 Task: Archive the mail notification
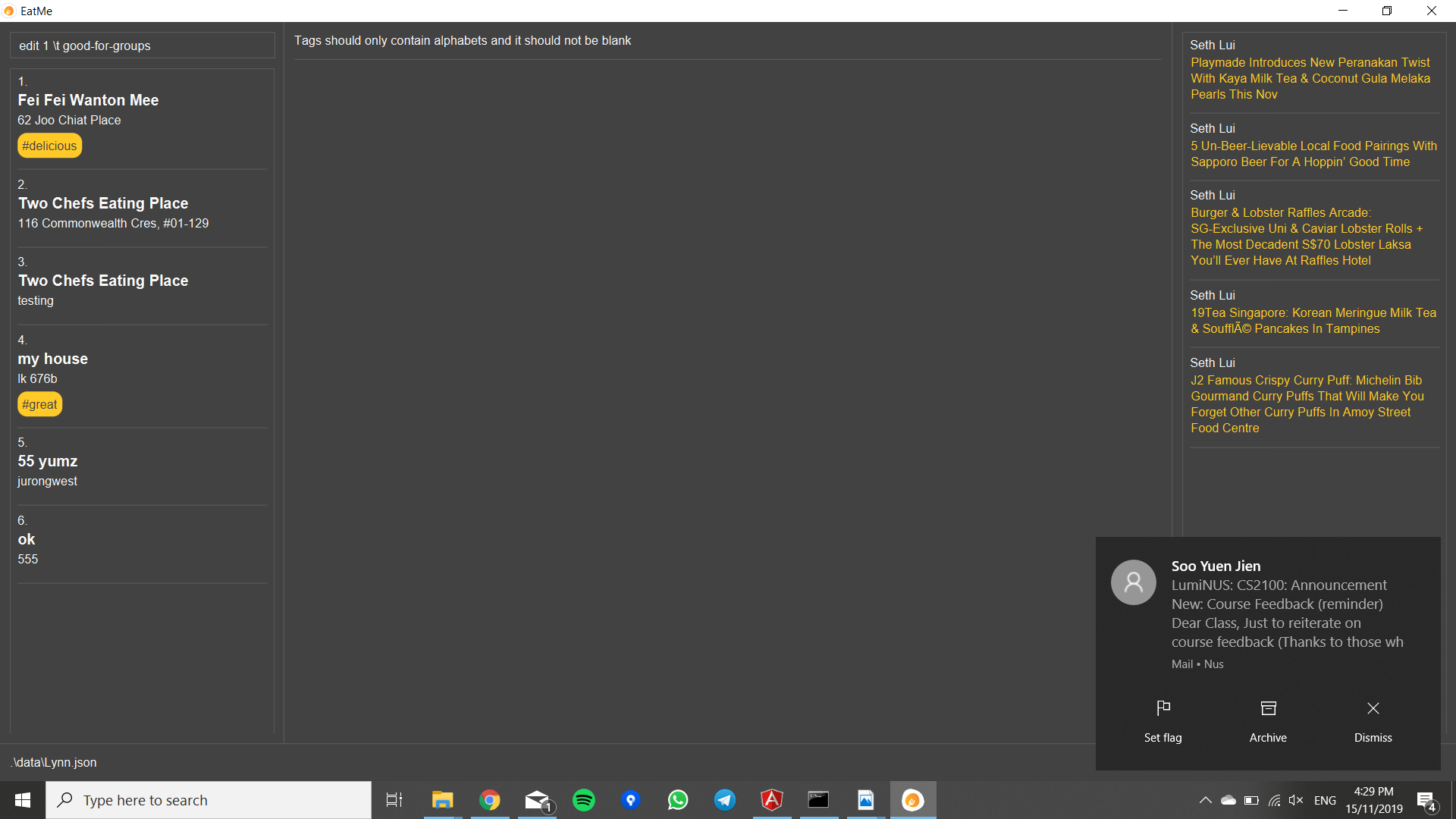pyautogui.click(x=1268, y=721)
